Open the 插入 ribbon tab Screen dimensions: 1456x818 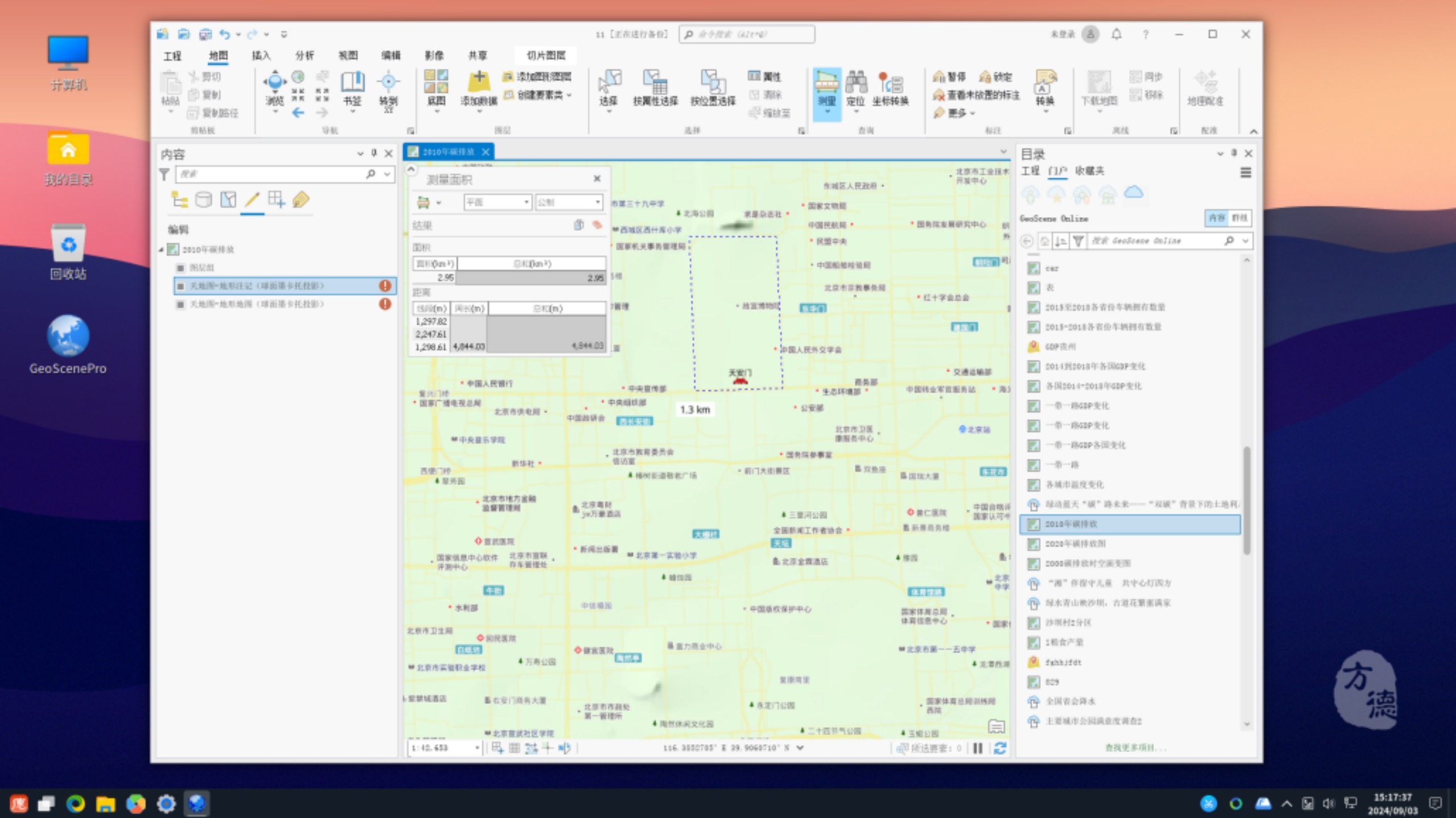point(261,55)
